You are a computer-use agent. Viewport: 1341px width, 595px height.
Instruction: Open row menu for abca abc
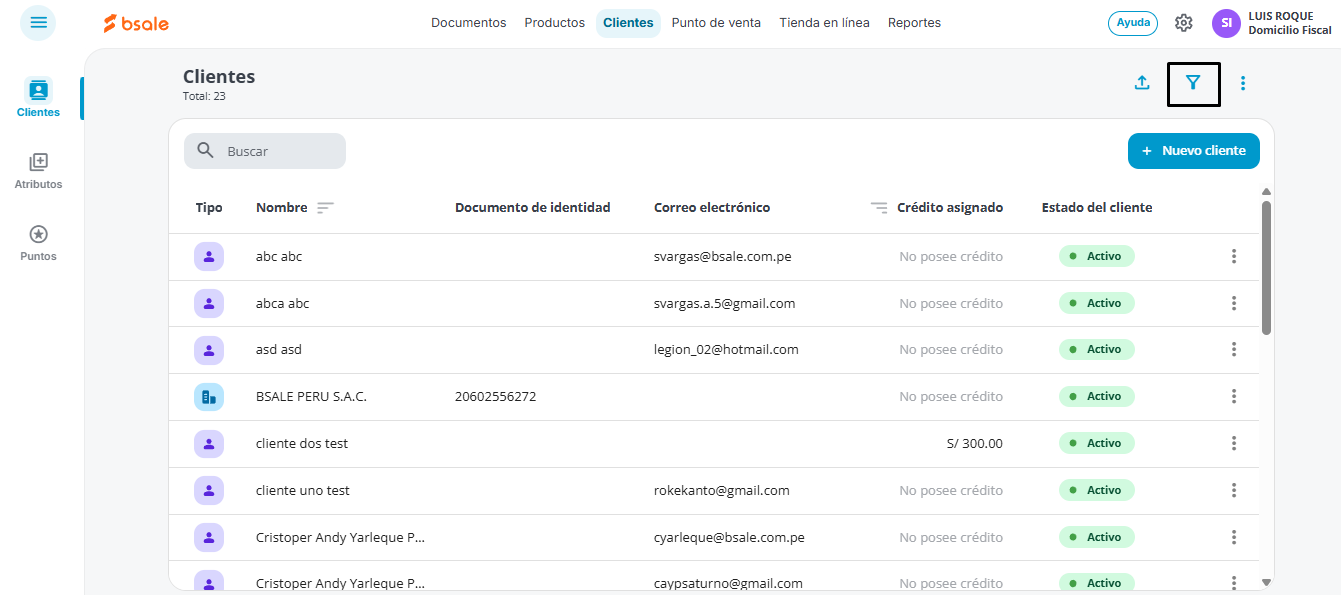pos(1234,303)
